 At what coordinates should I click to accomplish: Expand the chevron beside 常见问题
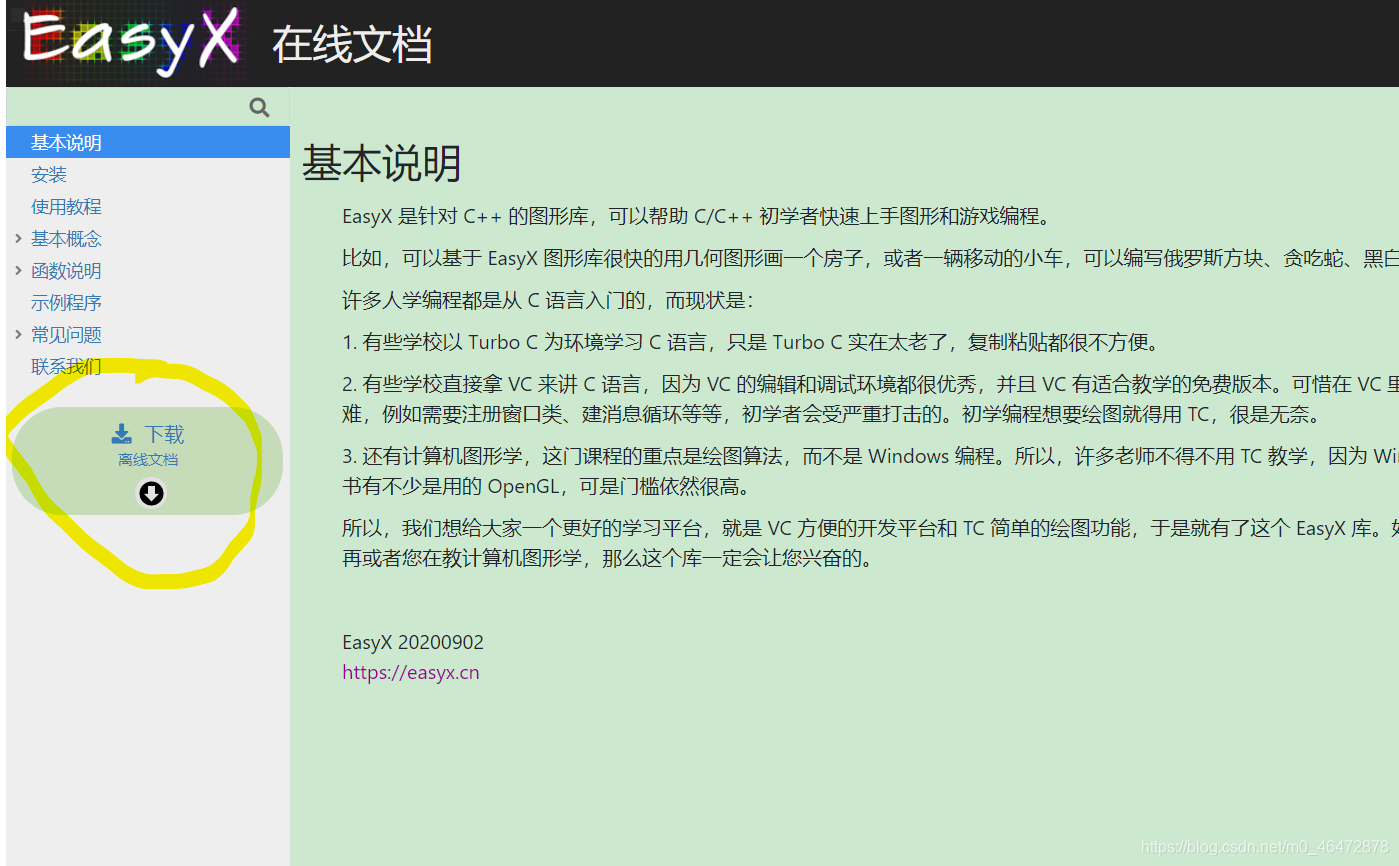click(x=18, y=334)
